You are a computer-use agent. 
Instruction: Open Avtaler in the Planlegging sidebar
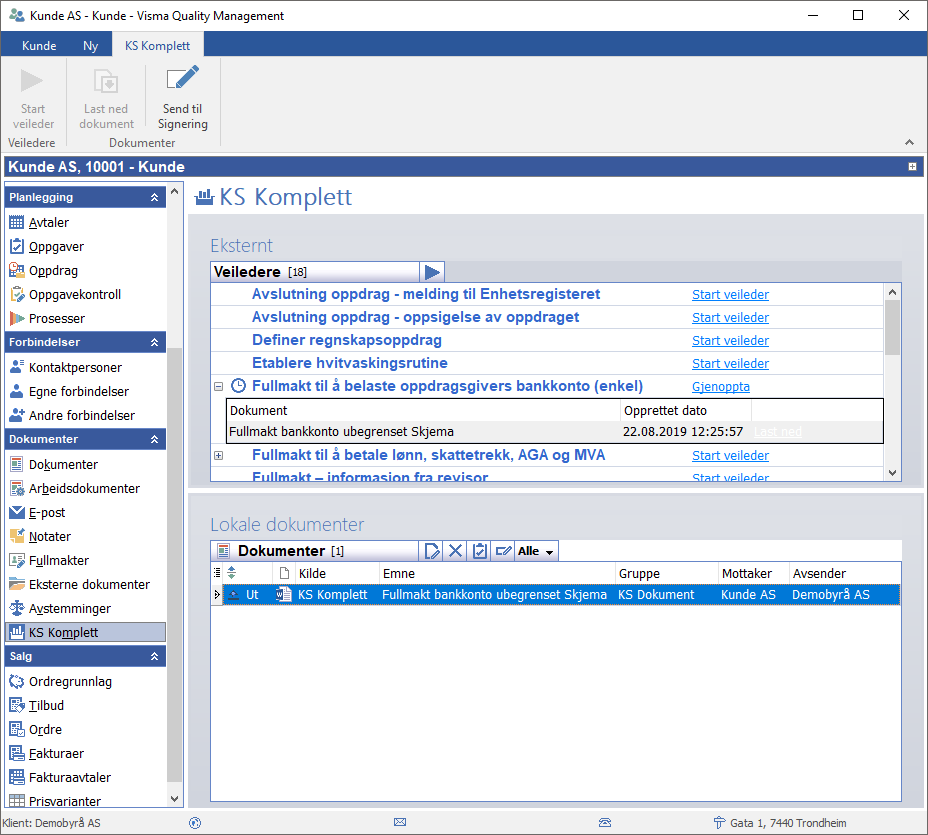[x=49, y=222]
